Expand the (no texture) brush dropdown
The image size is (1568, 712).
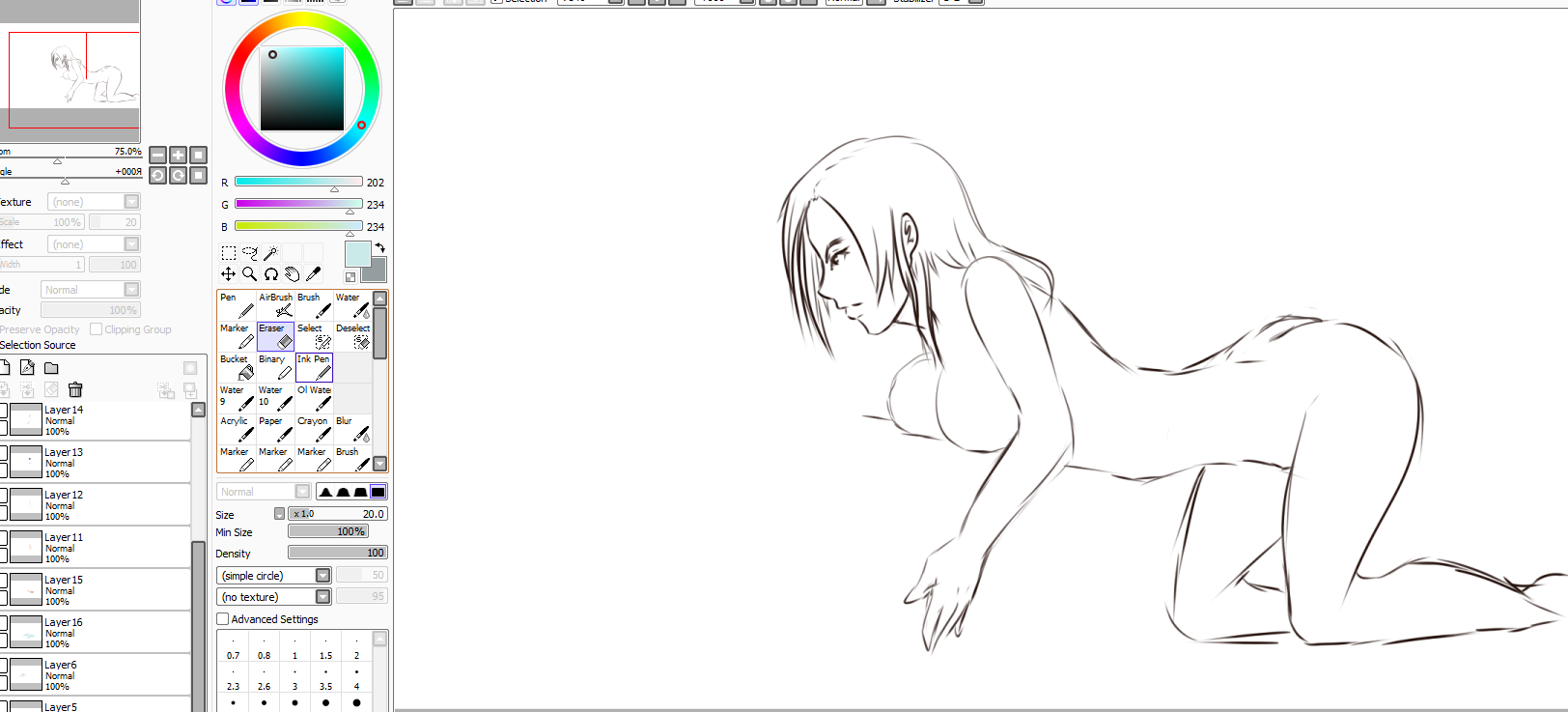point(274,597)
